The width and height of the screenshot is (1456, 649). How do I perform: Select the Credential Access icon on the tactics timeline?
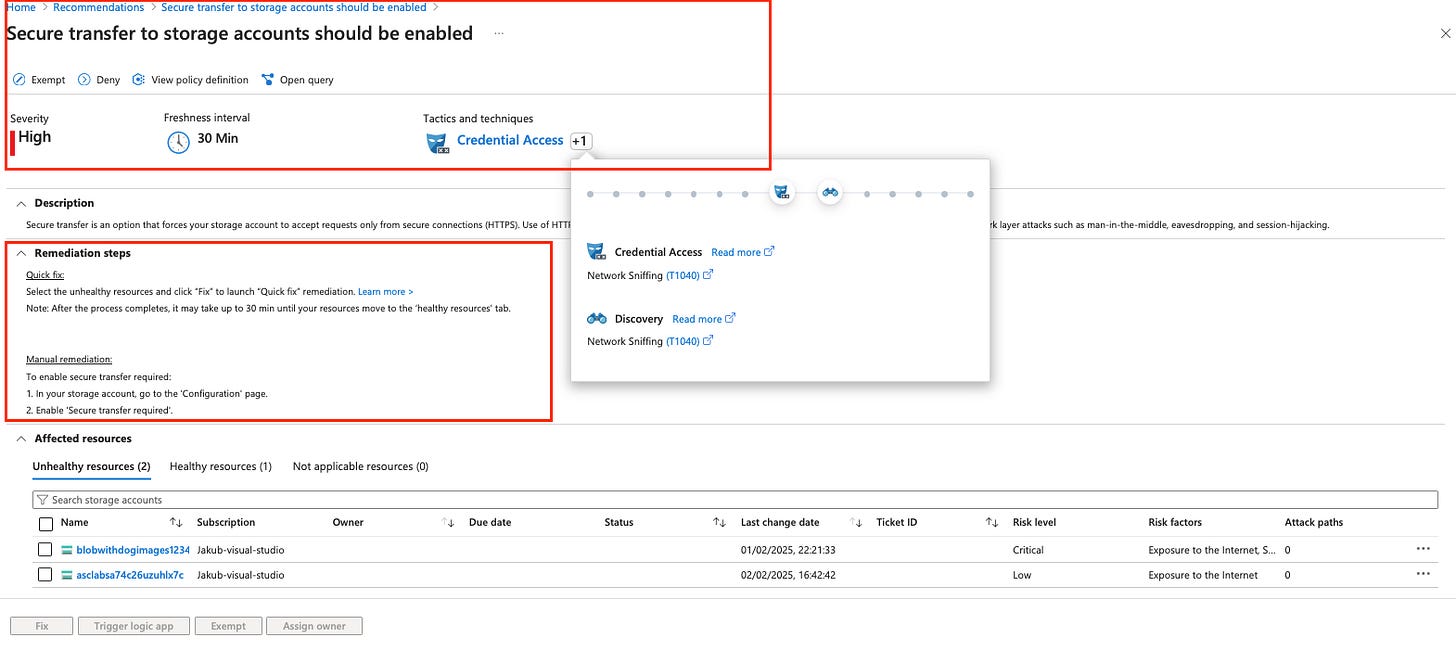click(782, 193)
